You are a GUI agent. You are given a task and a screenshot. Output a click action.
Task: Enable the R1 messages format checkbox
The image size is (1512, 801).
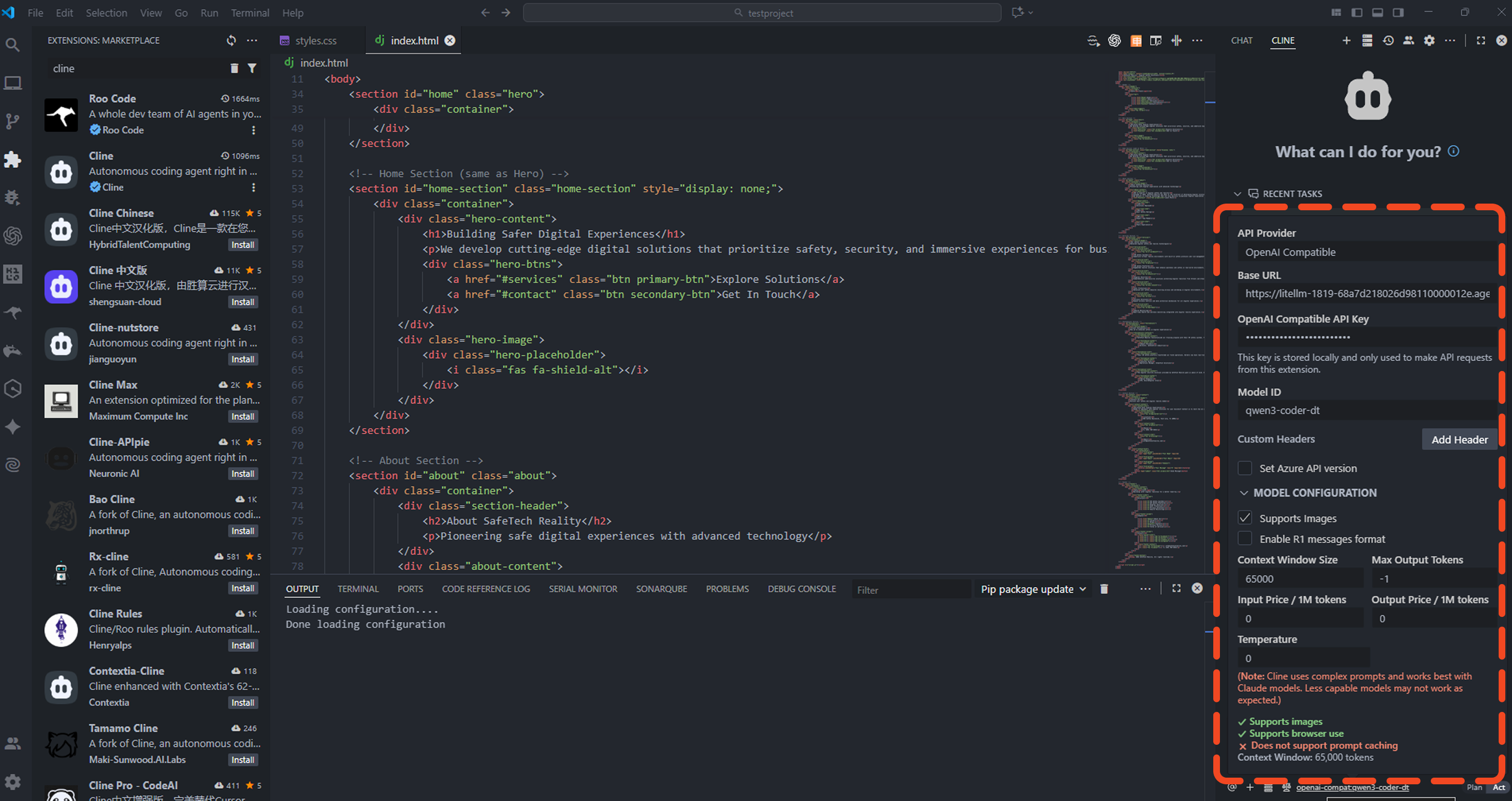pyautogui.click(x=1244, y=538)
